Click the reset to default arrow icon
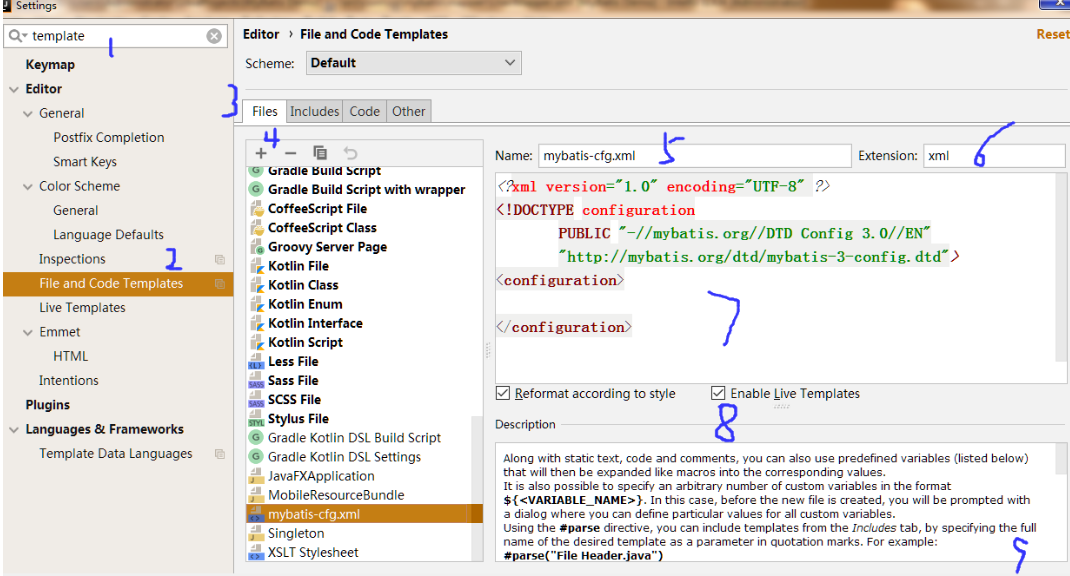Image resolution: width=1070 pixels, height=576 pixels. tap(350, 153)
